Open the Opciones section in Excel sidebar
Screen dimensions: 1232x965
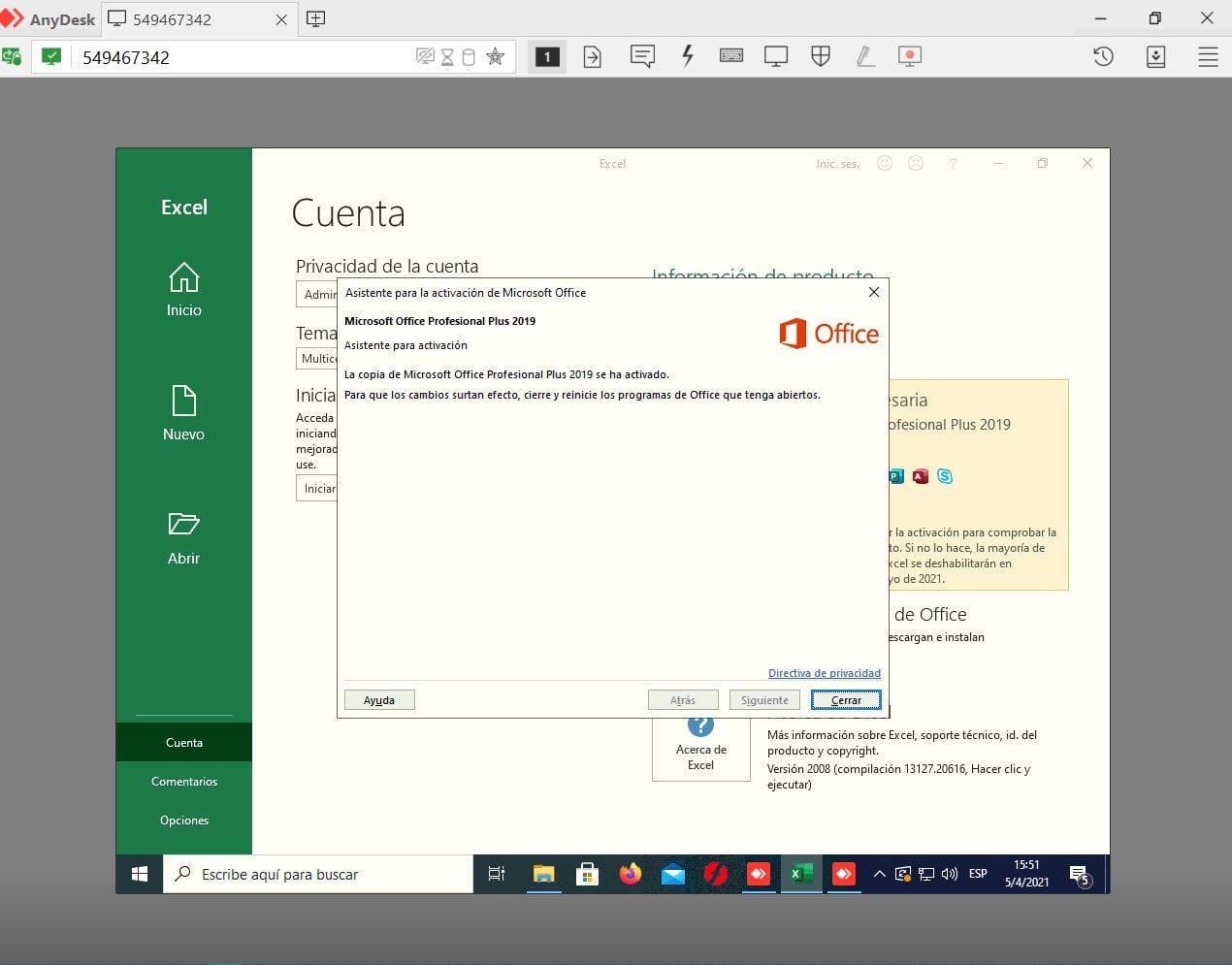click(x=183, y=820)
